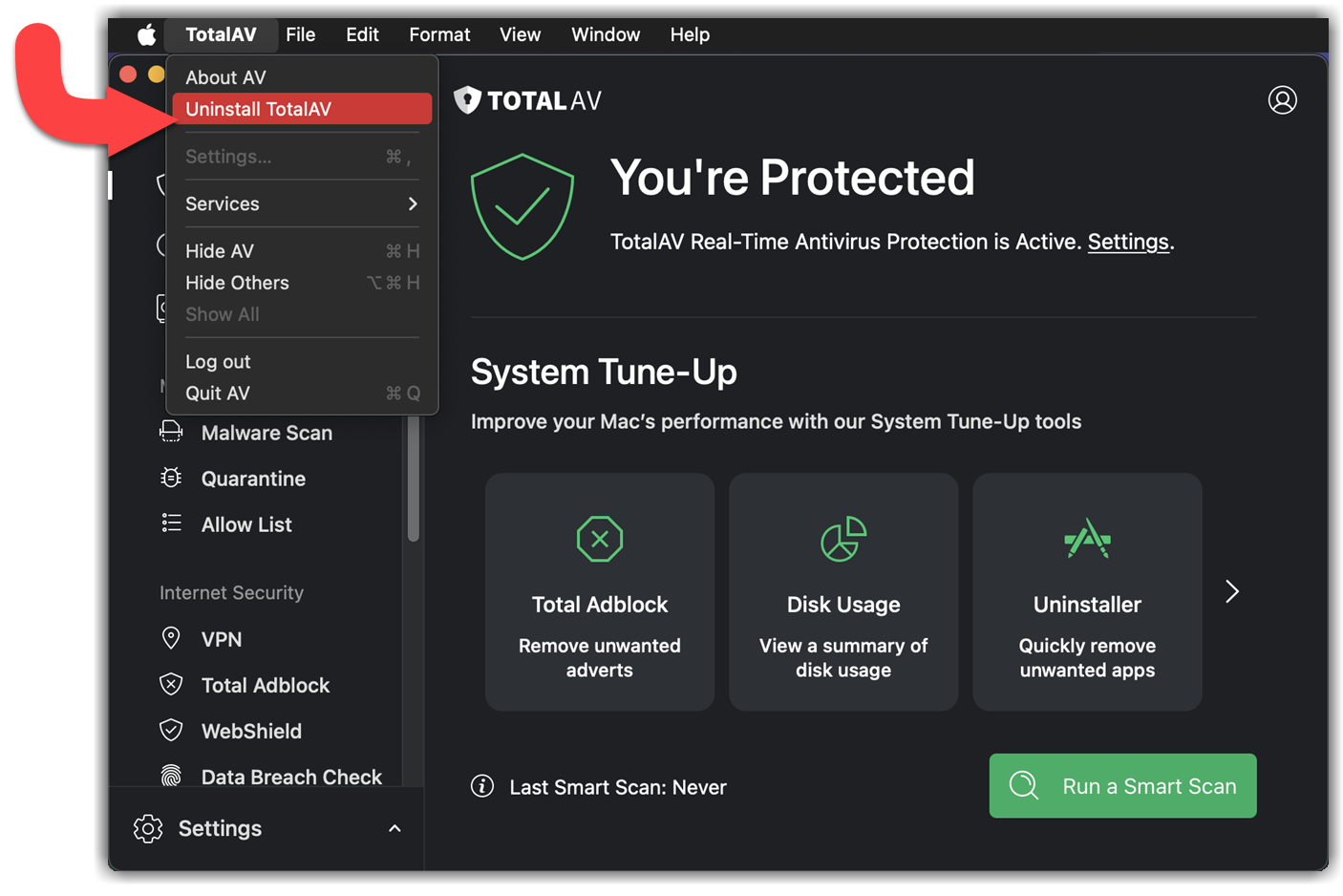Open Quarantine in the sidebar
Screen dimensions: 1343x896
coord(252,479)
